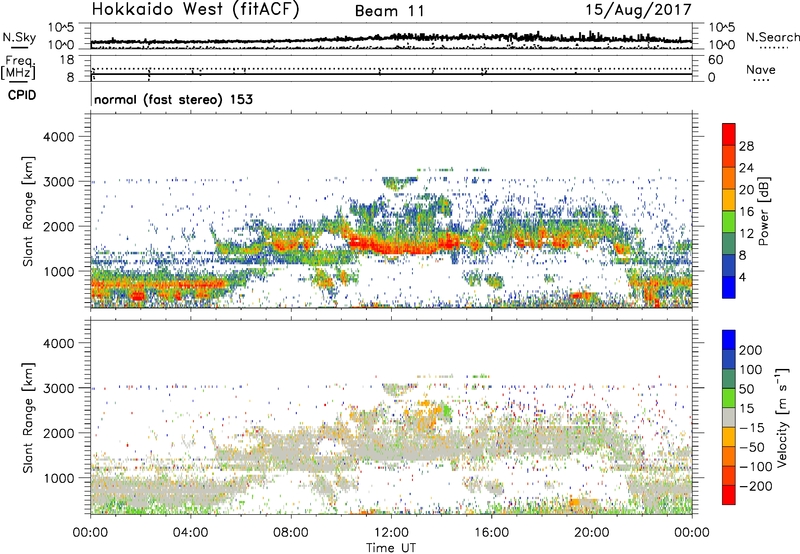
Task: Click the 'Time UT' axis label
Action: pyautogui.click(x=391, y=547)
